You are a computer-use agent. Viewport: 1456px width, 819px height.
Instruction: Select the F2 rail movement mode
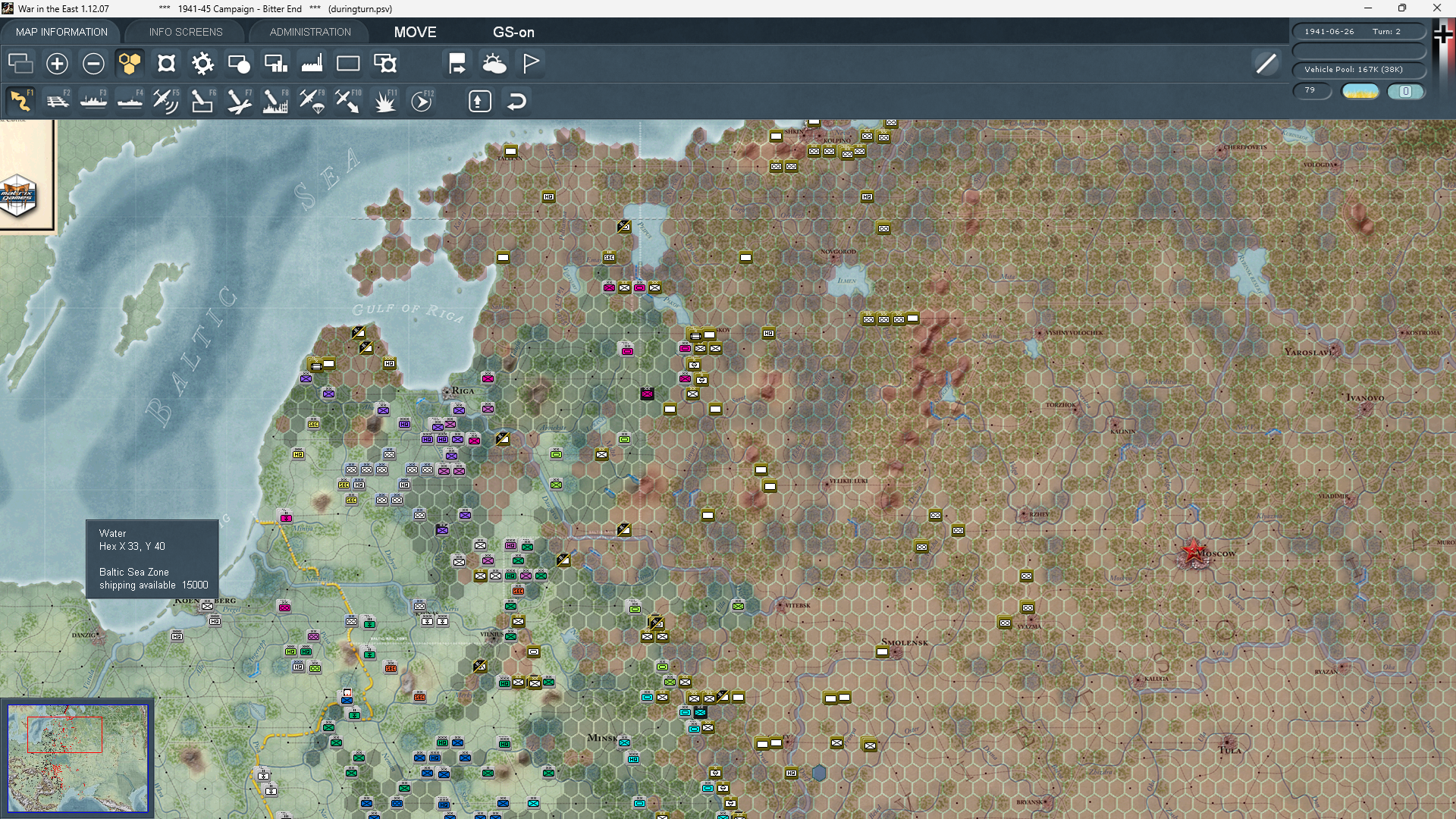[x=57, y=101]
